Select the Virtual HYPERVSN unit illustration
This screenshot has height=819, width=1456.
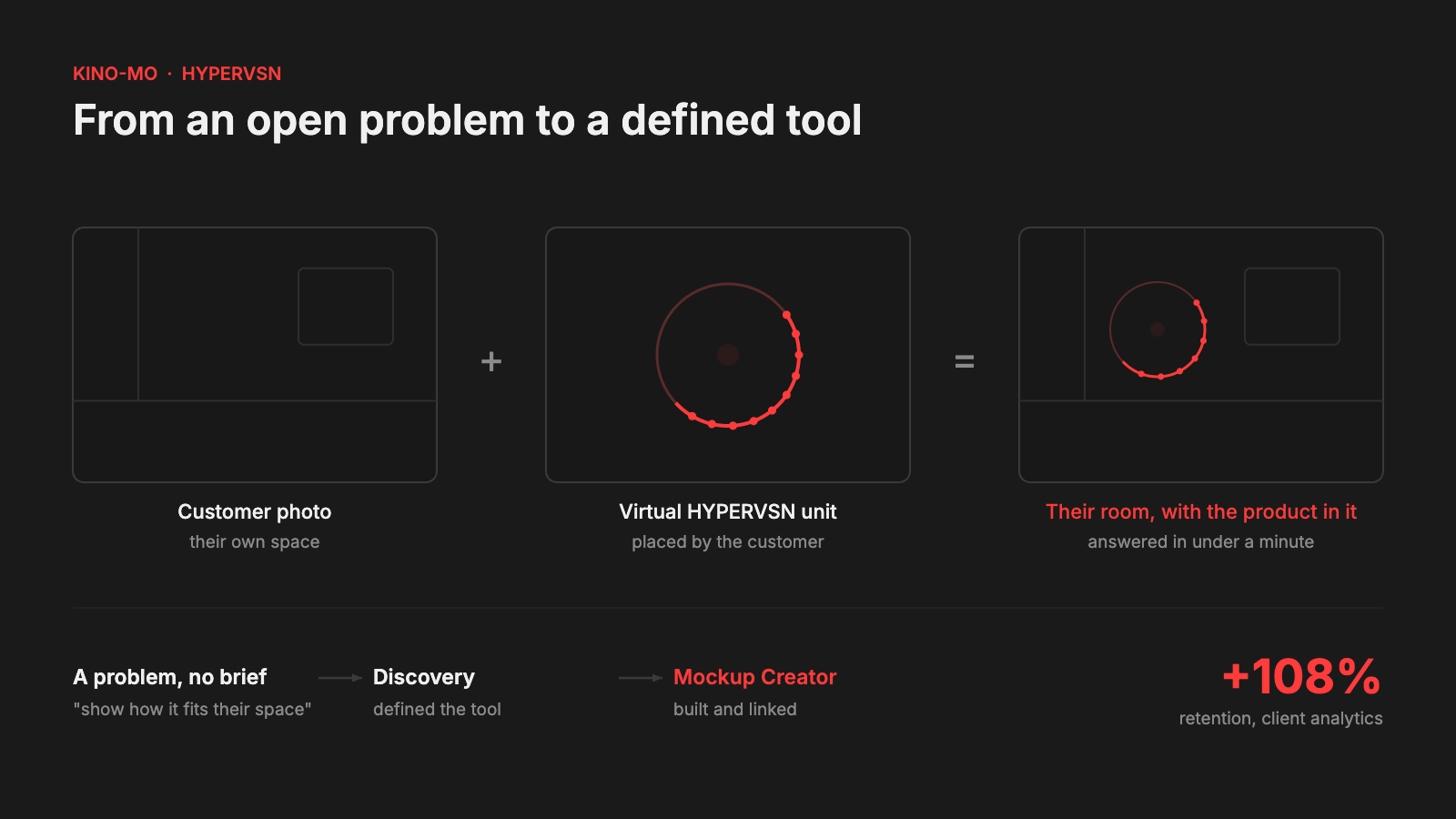(728, 355)
